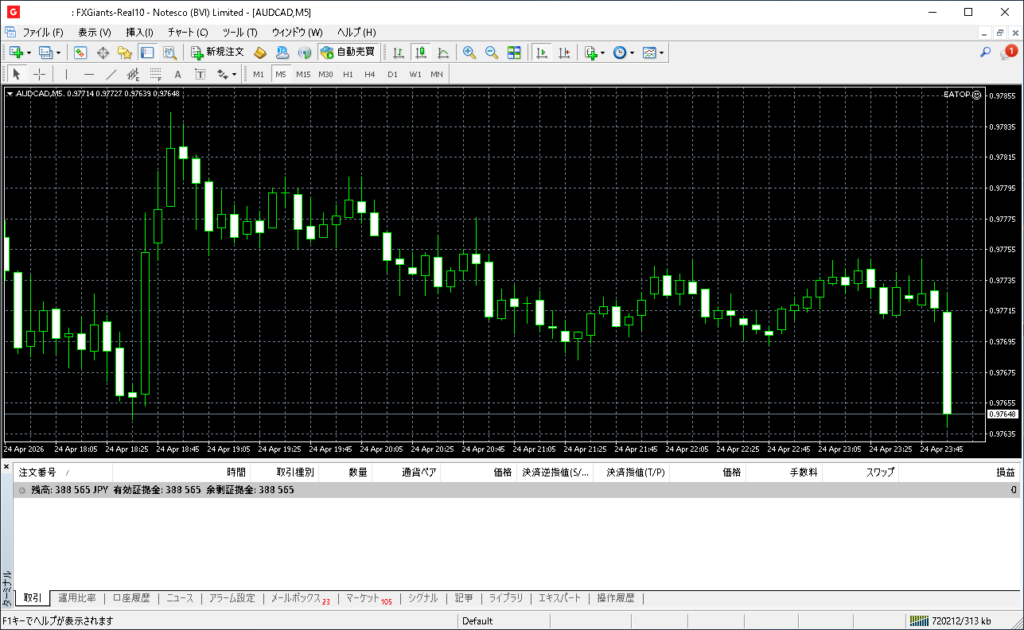The image size is (1024, 630).
Task: Switch to the 口座履歴 tab
Action: pyautogui.click(x=131, y=598)
